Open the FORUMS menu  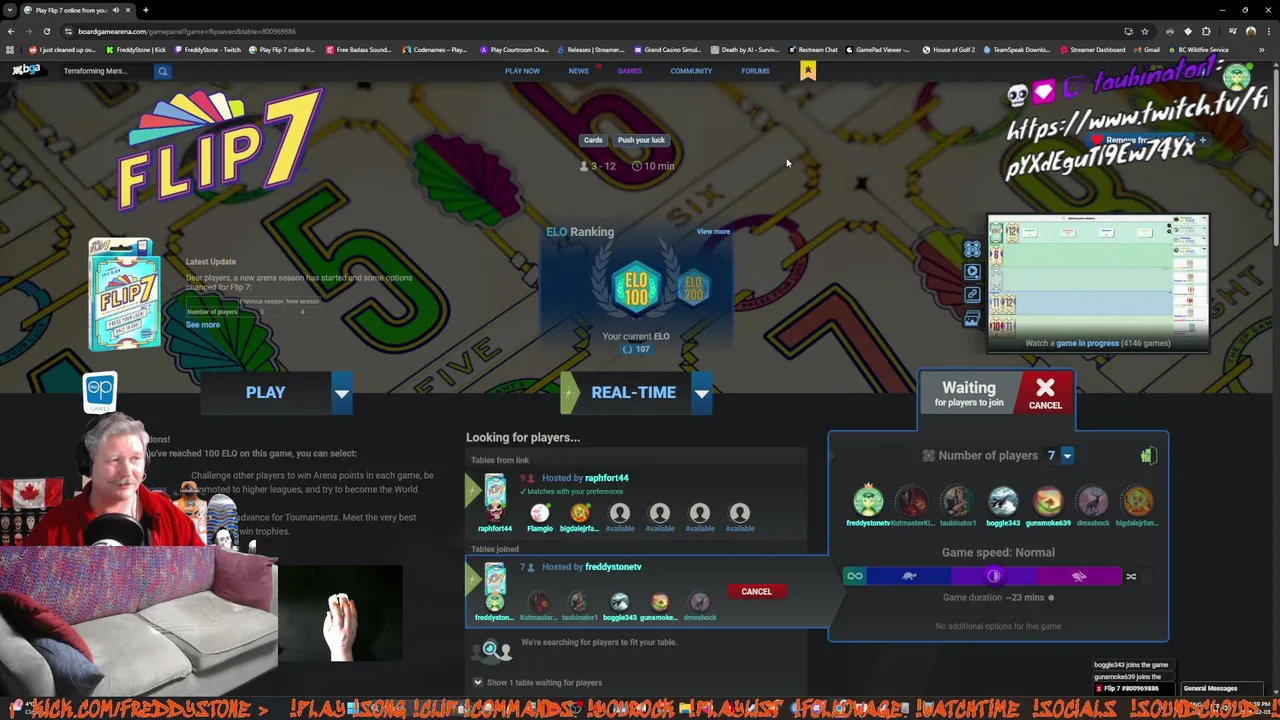point(755,71)
